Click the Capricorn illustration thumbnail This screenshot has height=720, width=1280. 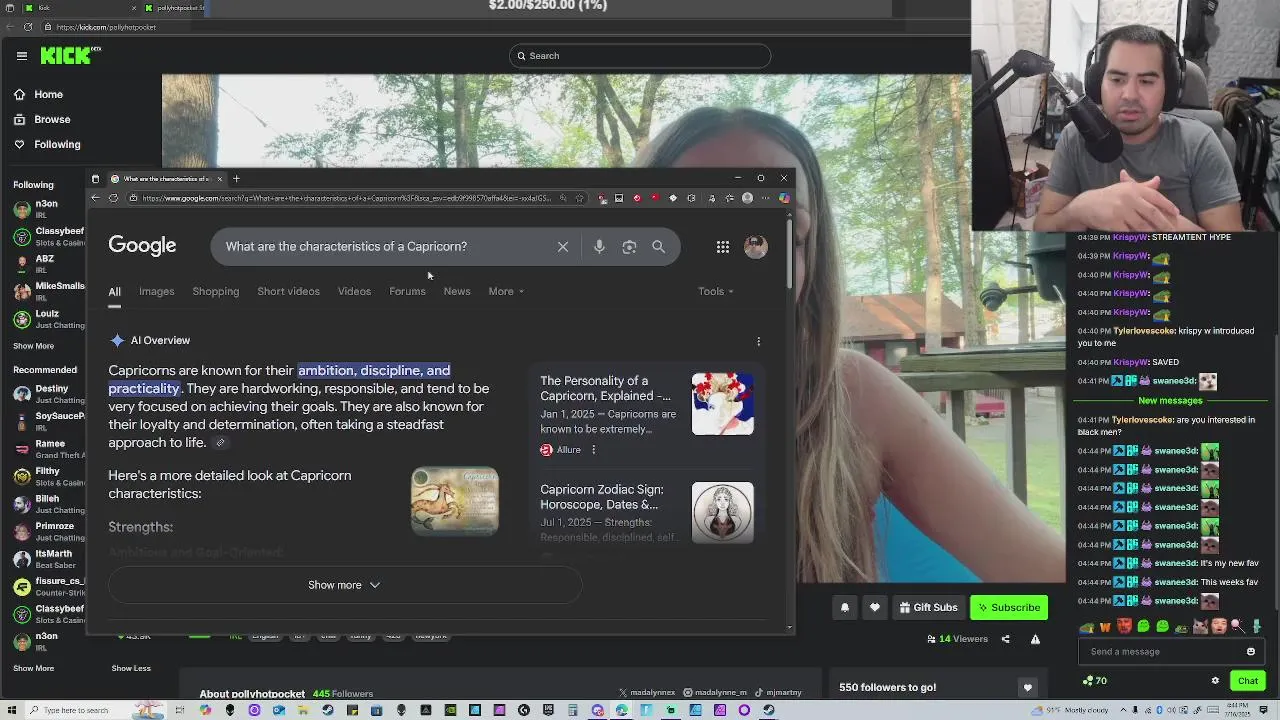click(x=455, y=501)
